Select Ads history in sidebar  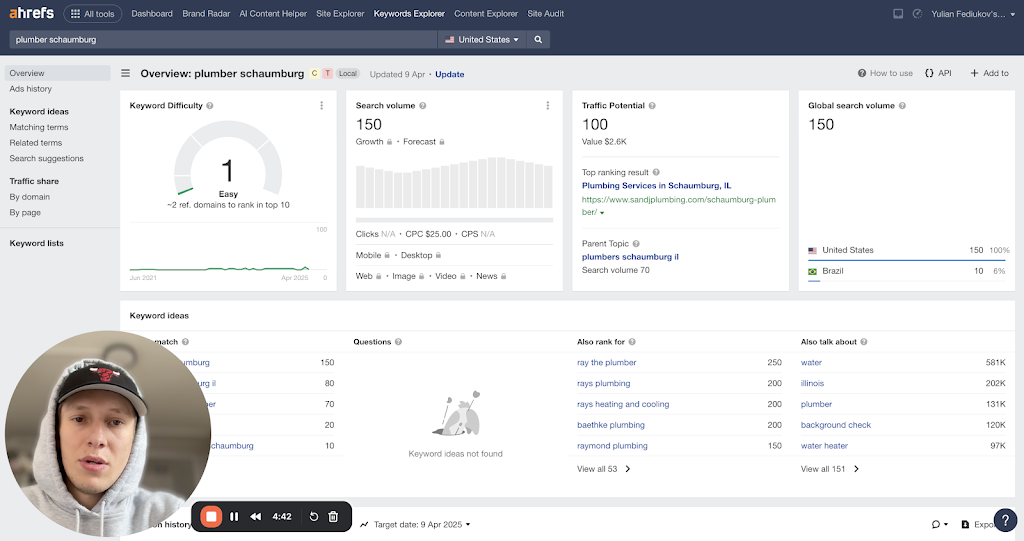[x=31, y=89]
